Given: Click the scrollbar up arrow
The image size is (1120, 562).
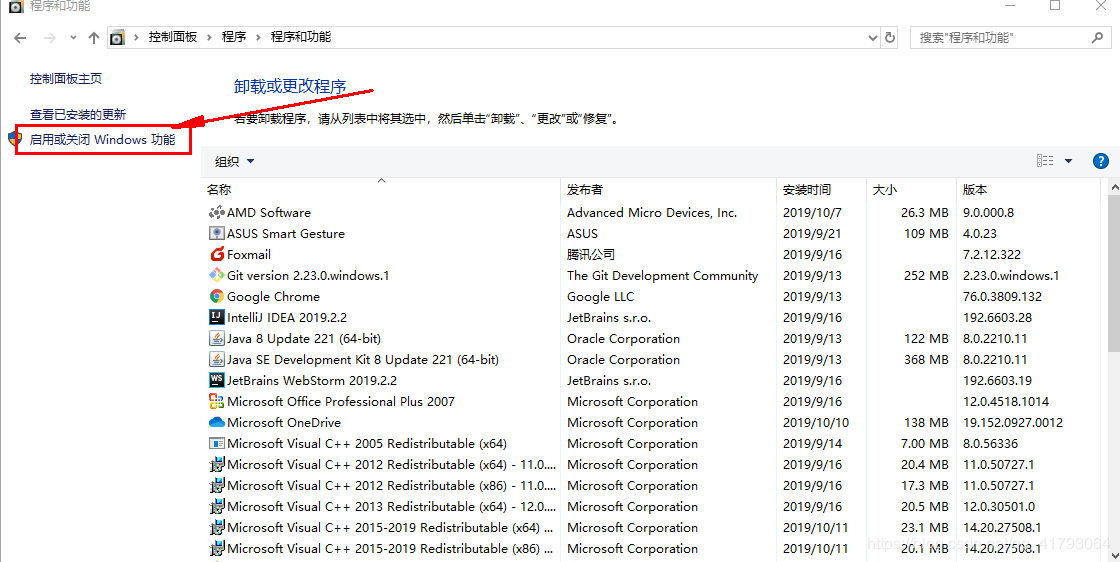Looking at the screenshot, I should [x=1114, y=187].
